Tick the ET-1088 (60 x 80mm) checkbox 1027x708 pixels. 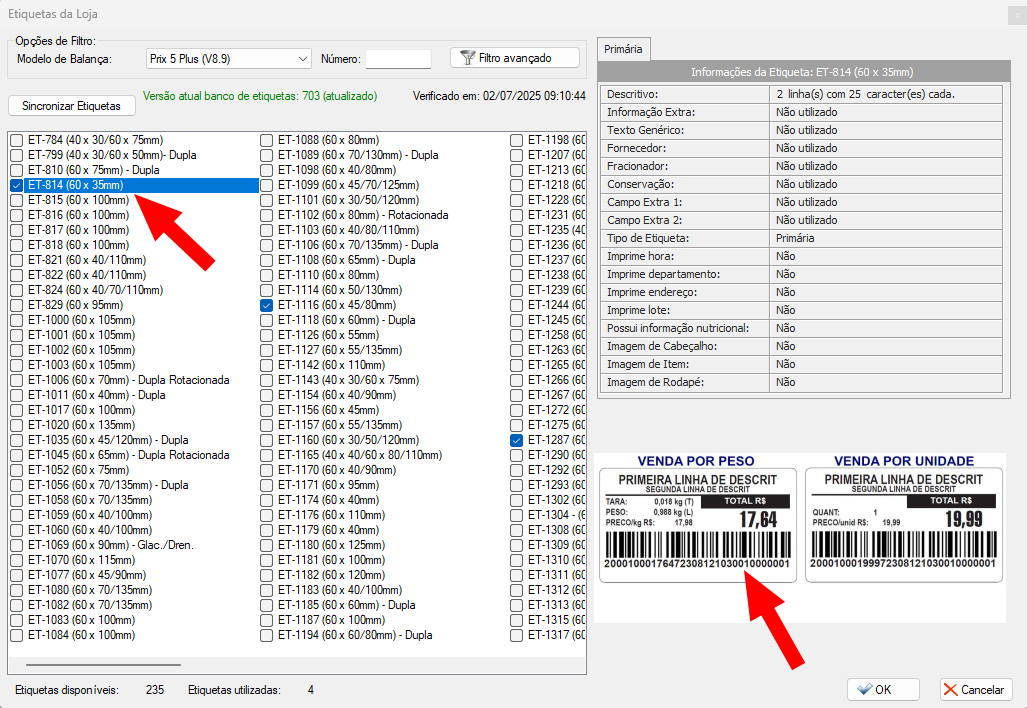[266, 140]
